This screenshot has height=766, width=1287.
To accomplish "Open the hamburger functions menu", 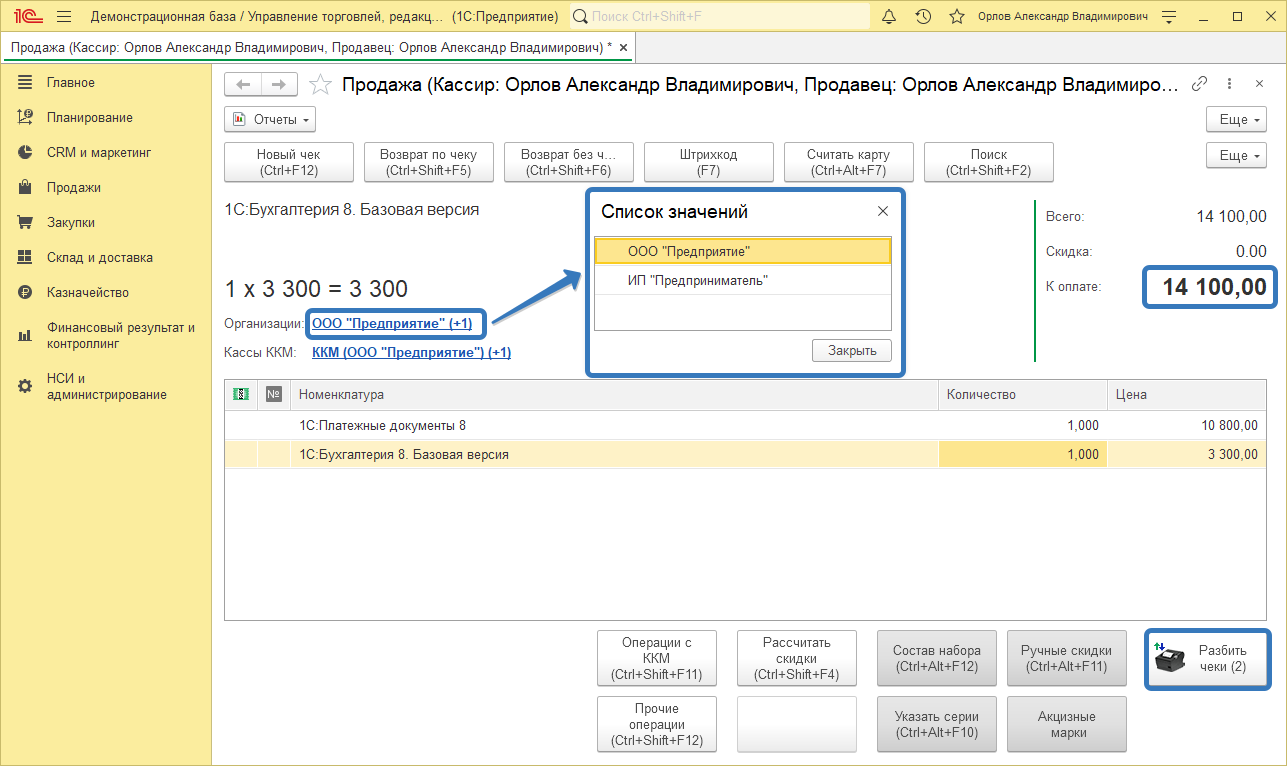I will point(64,17).
